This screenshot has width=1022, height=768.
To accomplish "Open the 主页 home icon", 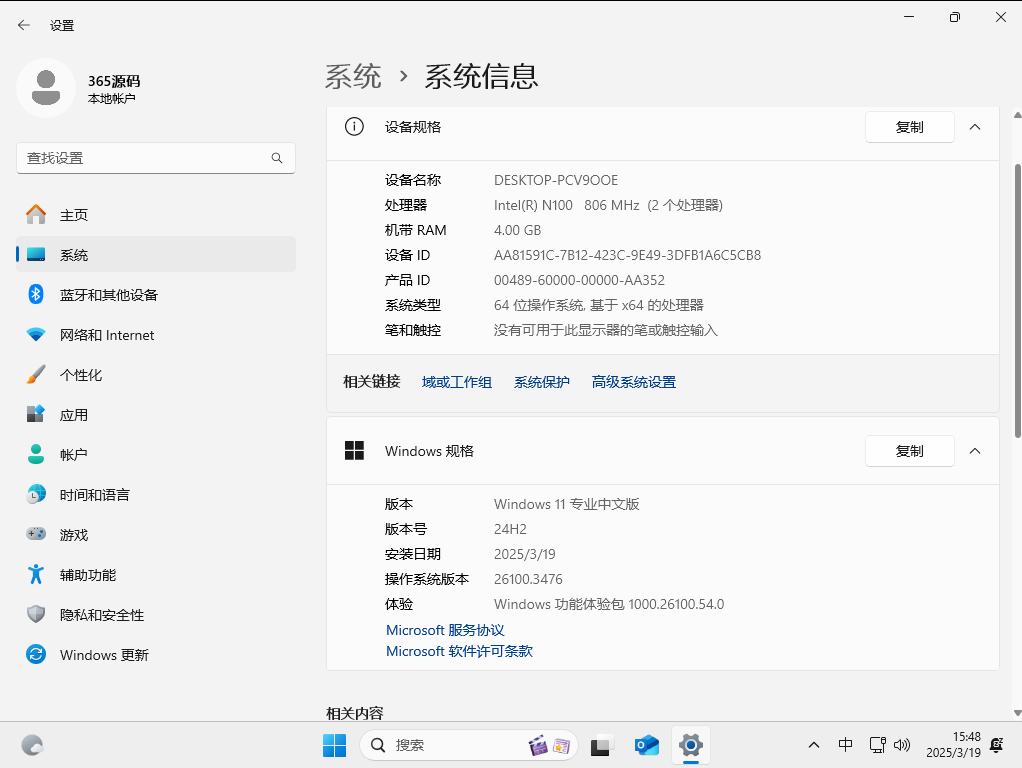I will point(36,214).
